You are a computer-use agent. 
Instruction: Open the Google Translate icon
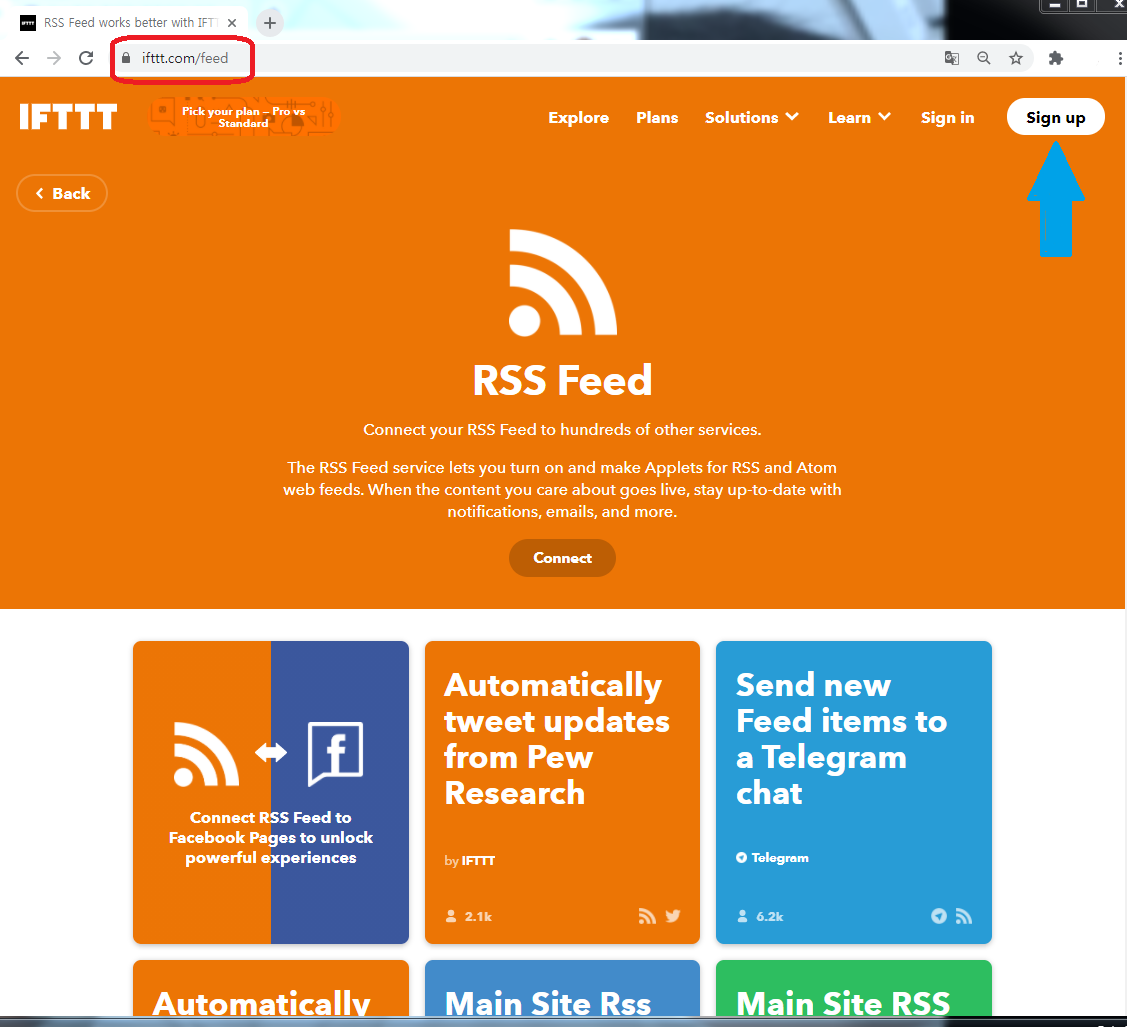952,58
